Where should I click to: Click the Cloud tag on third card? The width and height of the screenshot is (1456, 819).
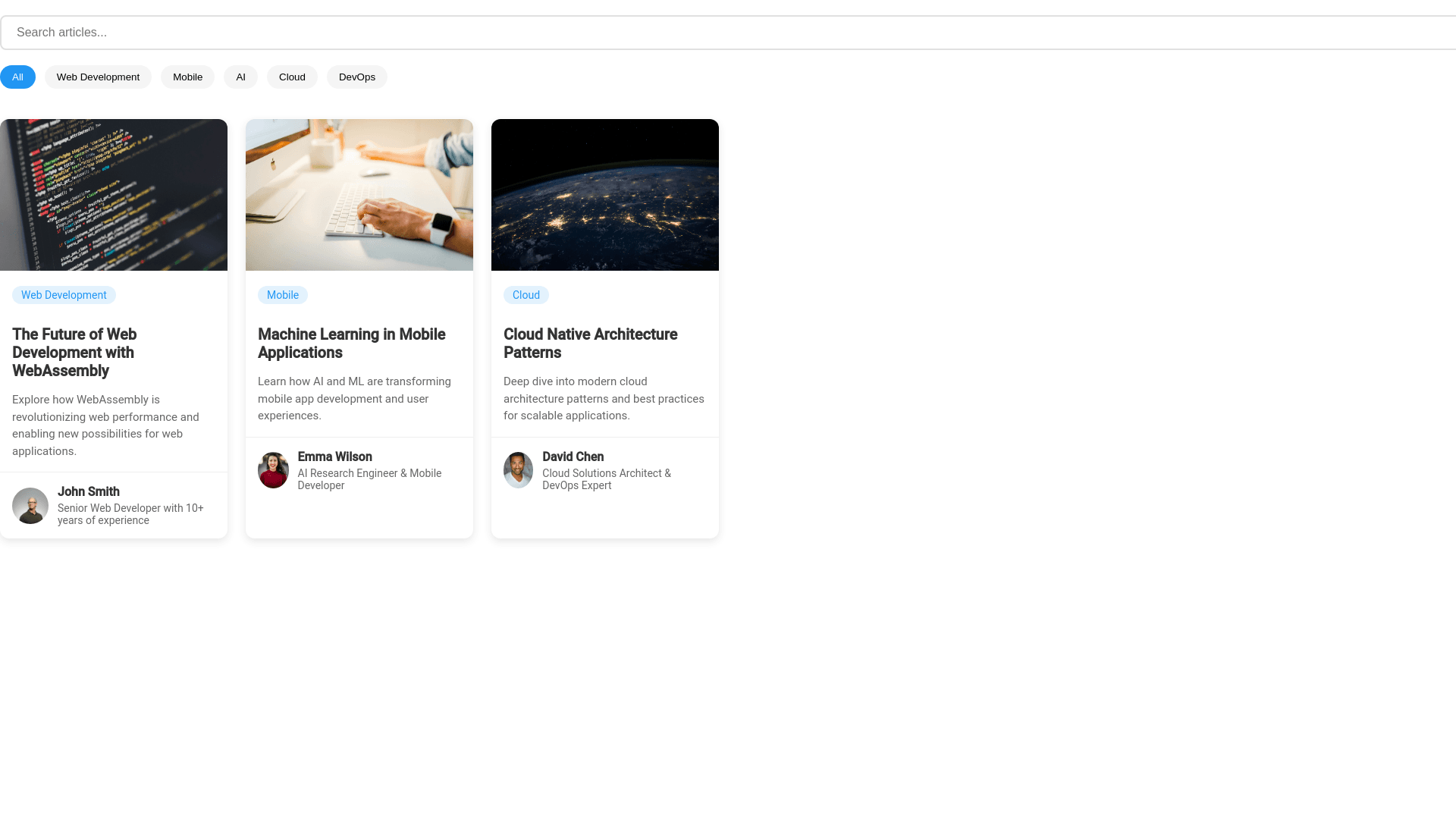point(526,295)
